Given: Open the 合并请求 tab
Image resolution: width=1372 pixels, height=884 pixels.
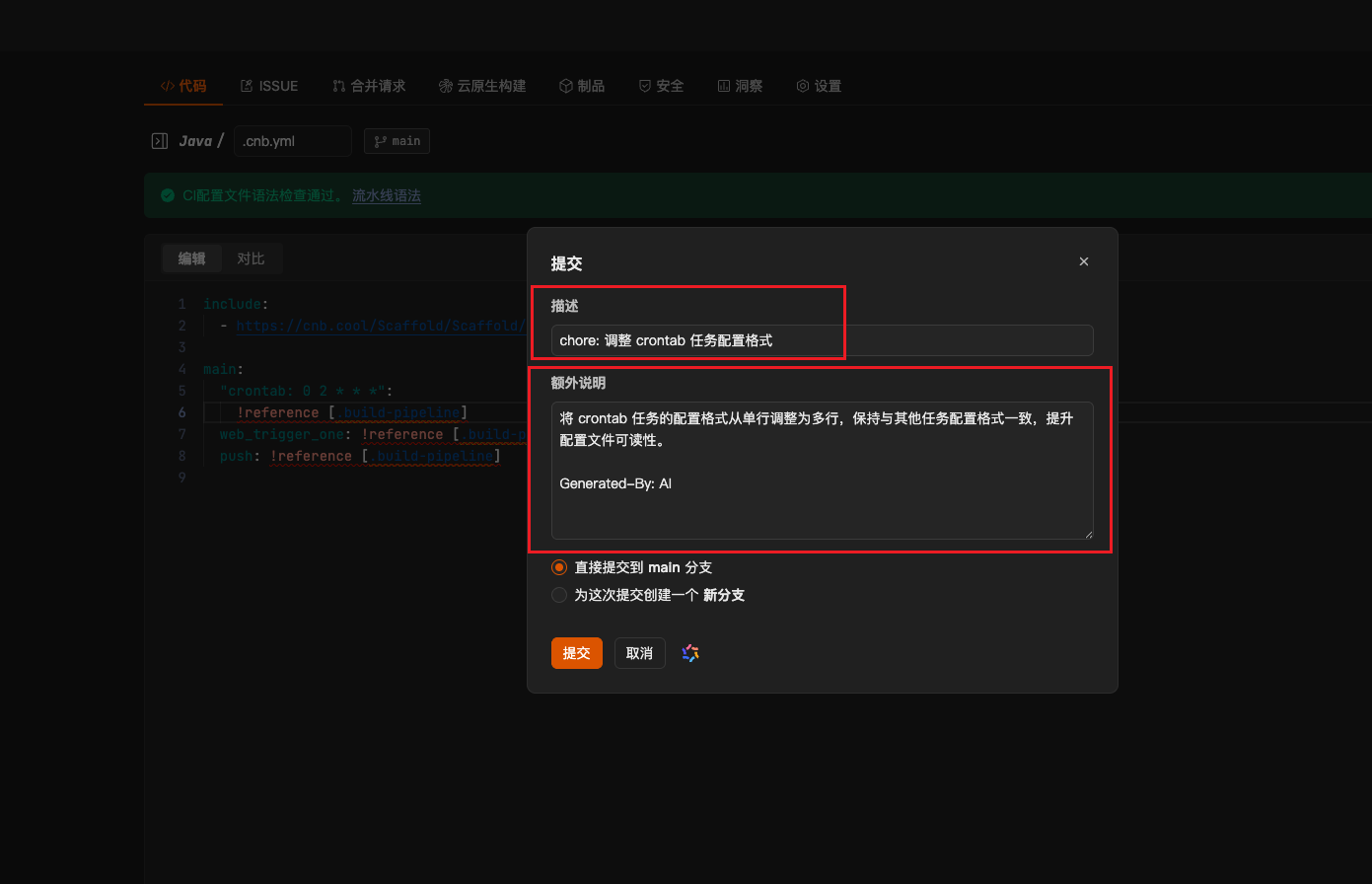Looking at the screenshot, I should [369, 86].
